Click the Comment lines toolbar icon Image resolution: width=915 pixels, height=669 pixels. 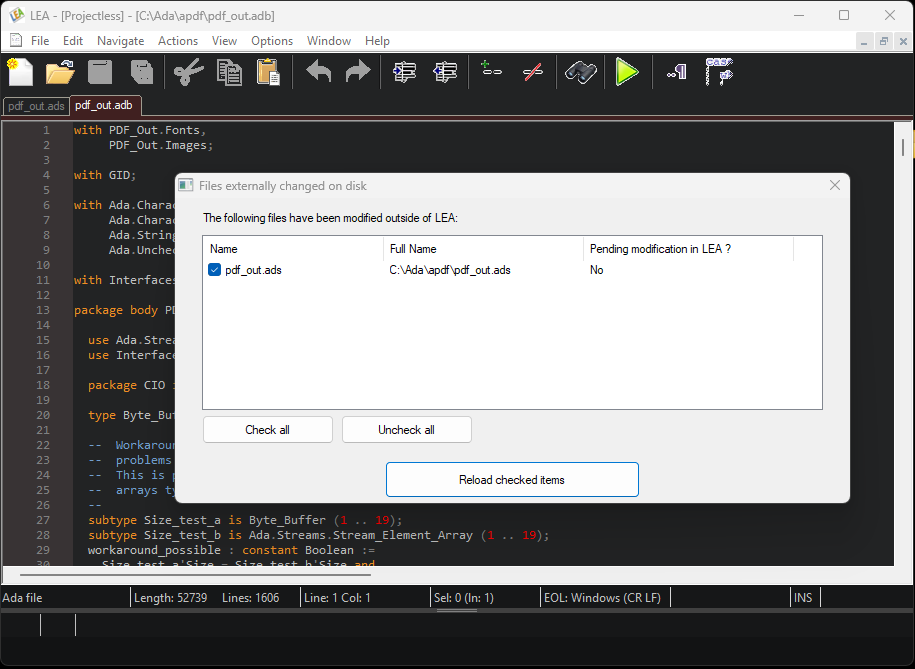491,72
